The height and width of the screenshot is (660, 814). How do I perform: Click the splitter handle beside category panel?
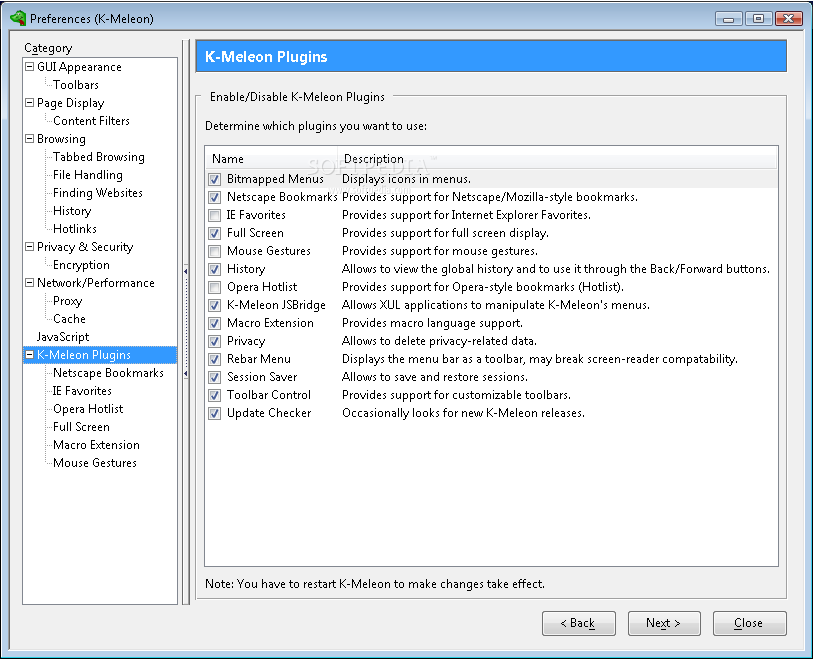pos(186,322)
